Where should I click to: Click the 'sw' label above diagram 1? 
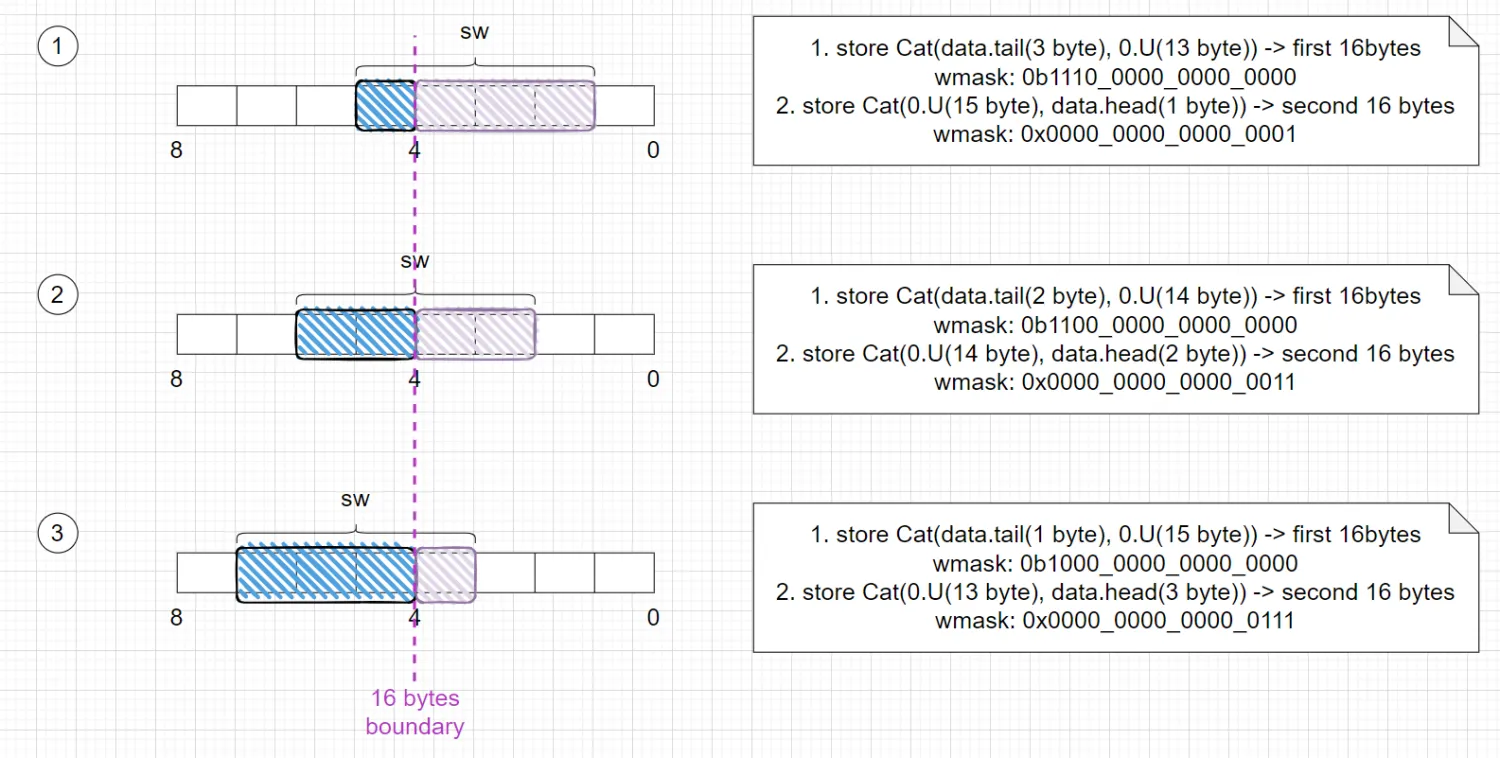pyautogui.click(x=474, y=32)
